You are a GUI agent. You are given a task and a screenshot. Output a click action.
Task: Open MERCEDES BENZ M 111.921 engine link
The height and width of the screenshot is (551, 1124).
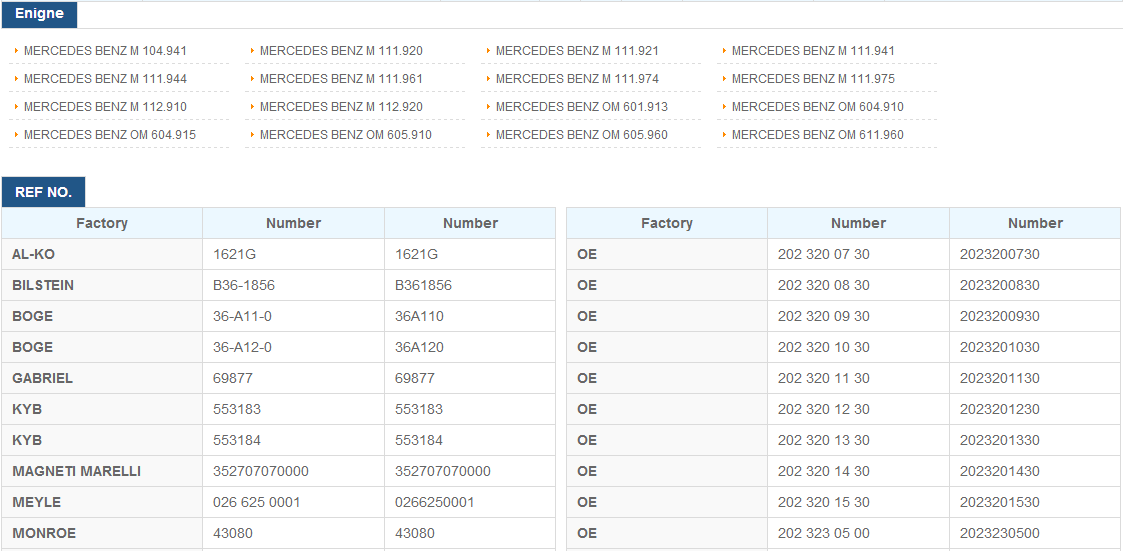point(577,51)
